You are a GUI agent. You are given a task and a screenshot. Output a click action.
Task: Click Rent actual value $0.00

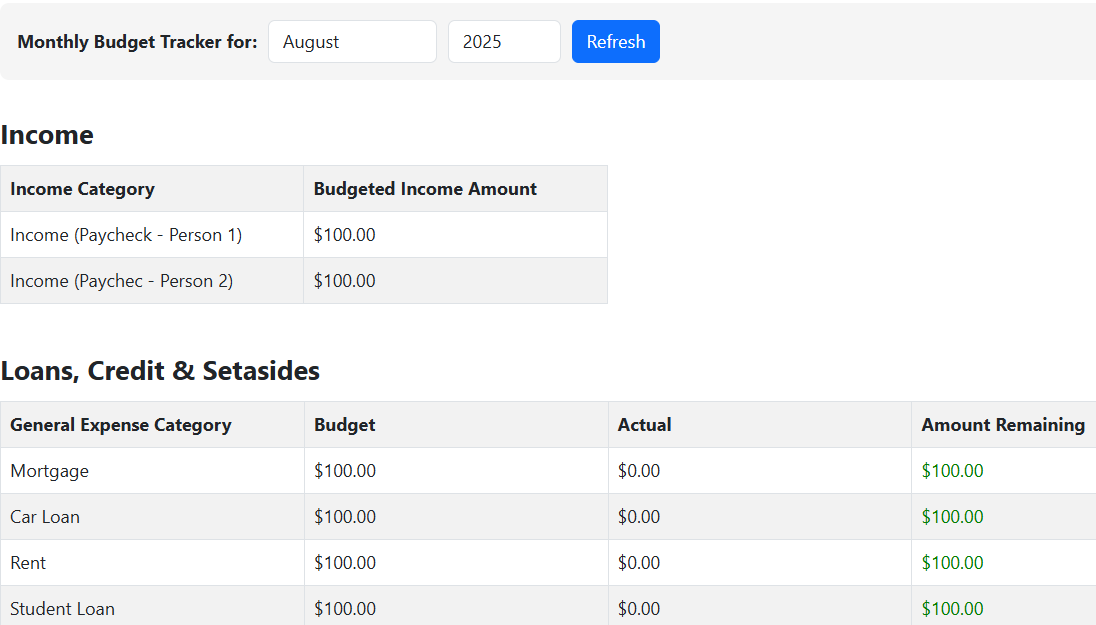639,563
